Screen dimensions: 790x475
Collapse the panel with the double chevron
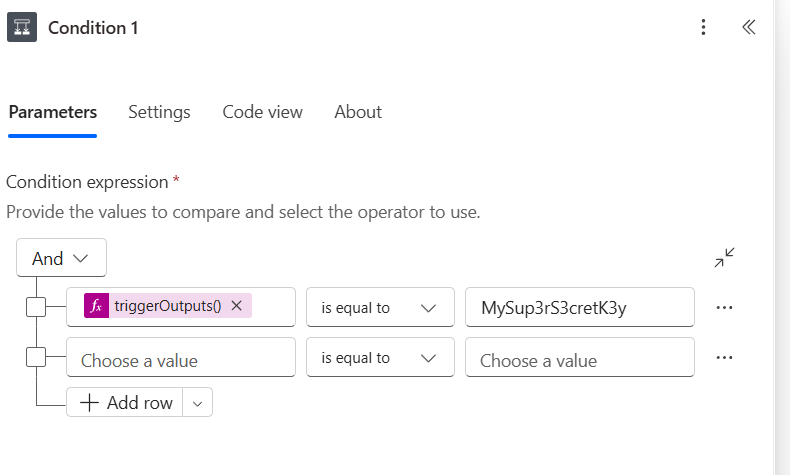pyautogui.click(x=748, y=27)
